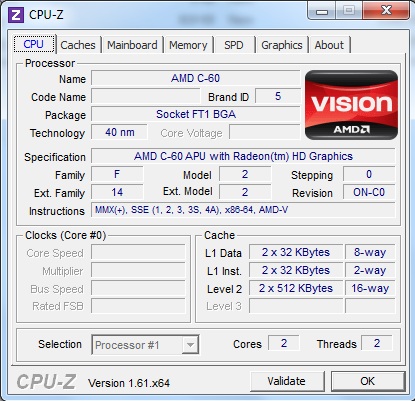Click the AMD Vision logo badge
415x401 pixels.
(x=351, y=105)
